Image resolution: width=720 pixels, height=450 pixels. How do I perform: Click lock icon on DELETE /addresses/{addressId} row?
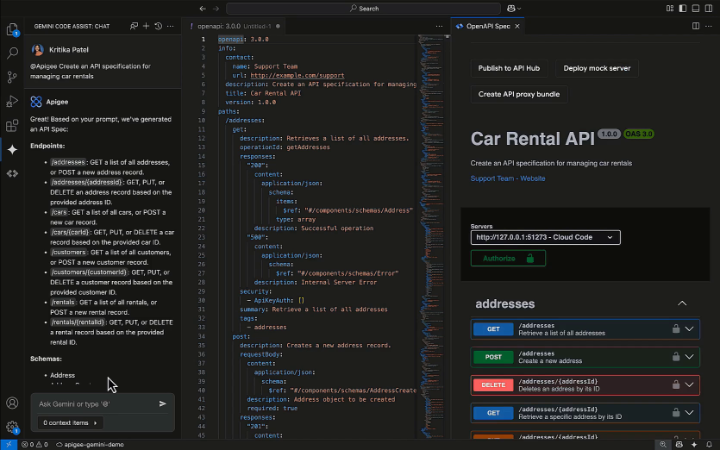tap(676, 385)
